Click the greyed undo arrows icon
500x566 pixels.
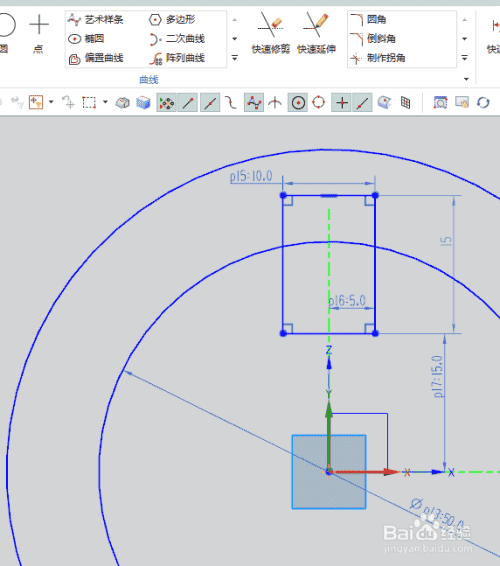(17, 103)
